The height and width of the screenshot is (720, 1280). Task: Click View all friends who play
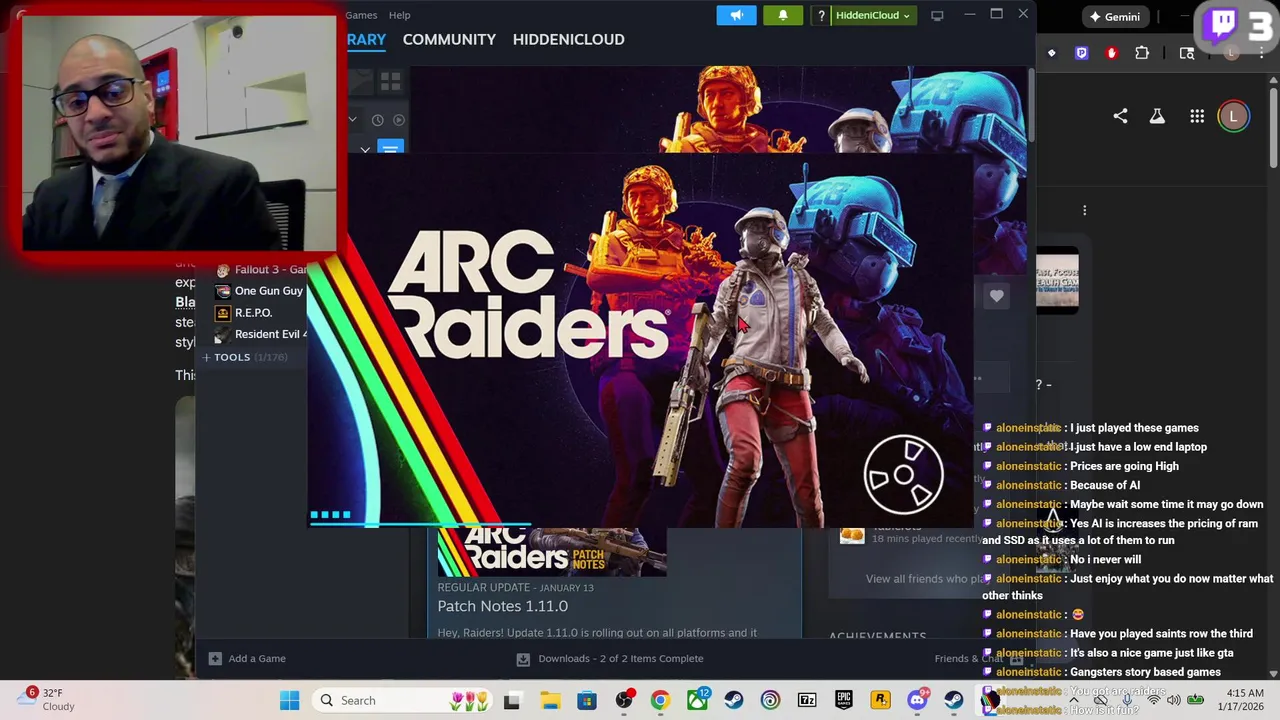(926, 578)
